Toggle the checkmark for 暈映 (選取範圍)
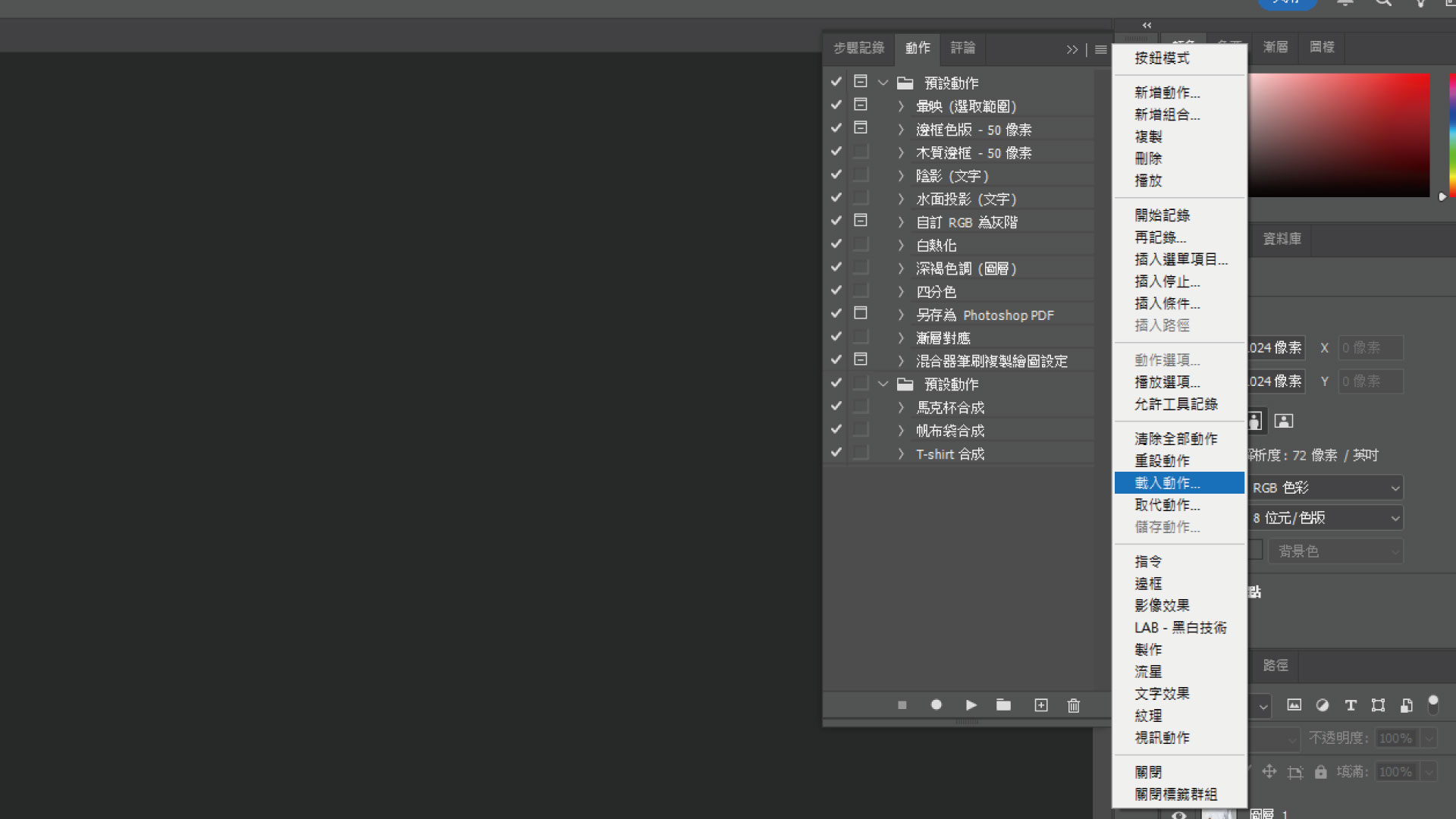1456x819 pixels. pos(836,105)
